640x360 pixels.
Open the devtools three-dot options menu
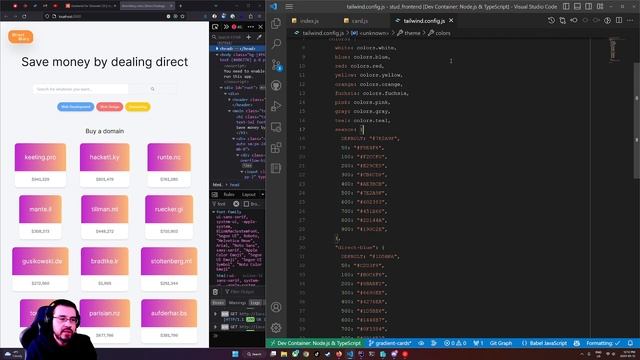coord(250,27)
